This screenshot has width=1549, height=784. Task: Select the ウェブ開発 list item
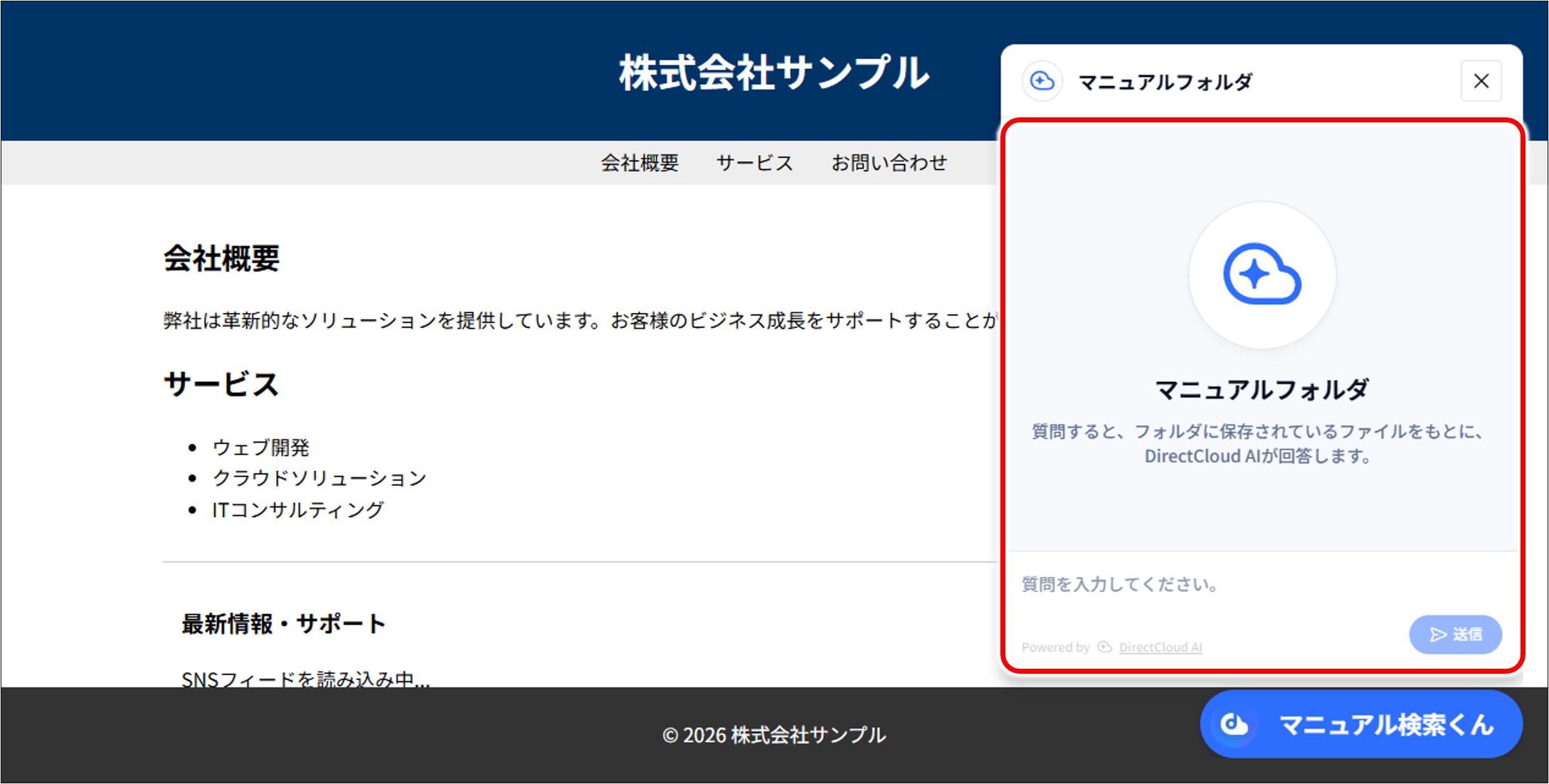pyautogui.click(x=260, y=447)
